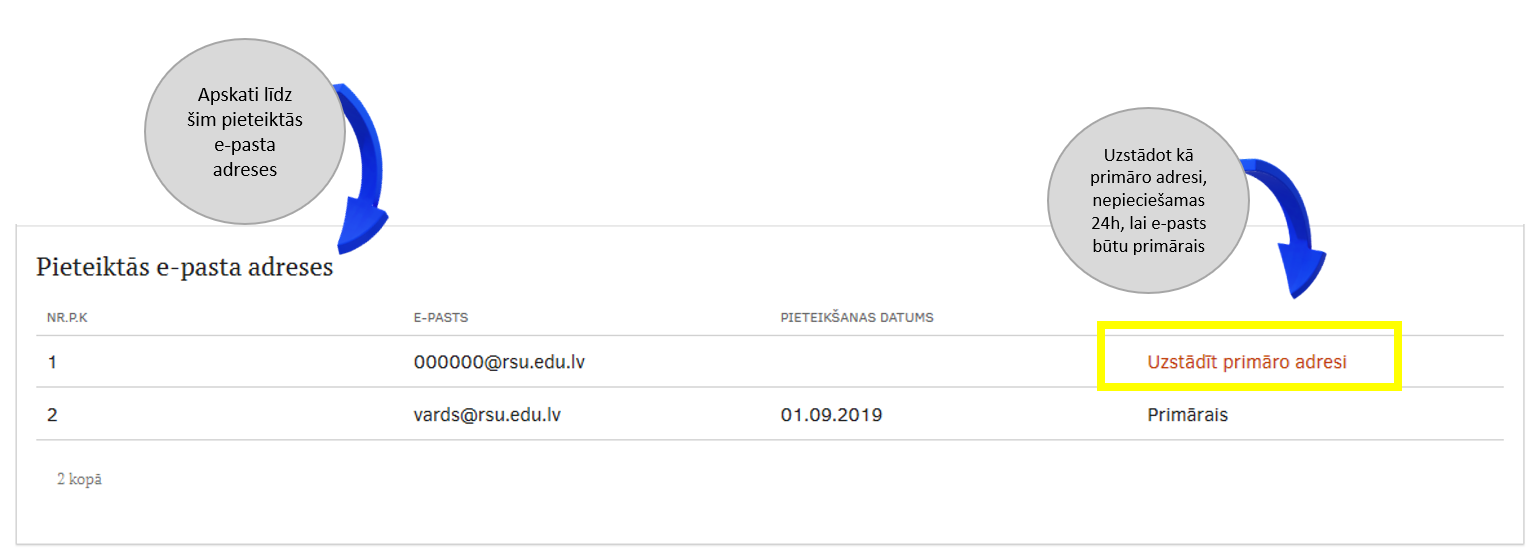Viewport: 1529px width, 549px height.
Task: Click the empty date cell of row 1
Action: pos(856,362)
